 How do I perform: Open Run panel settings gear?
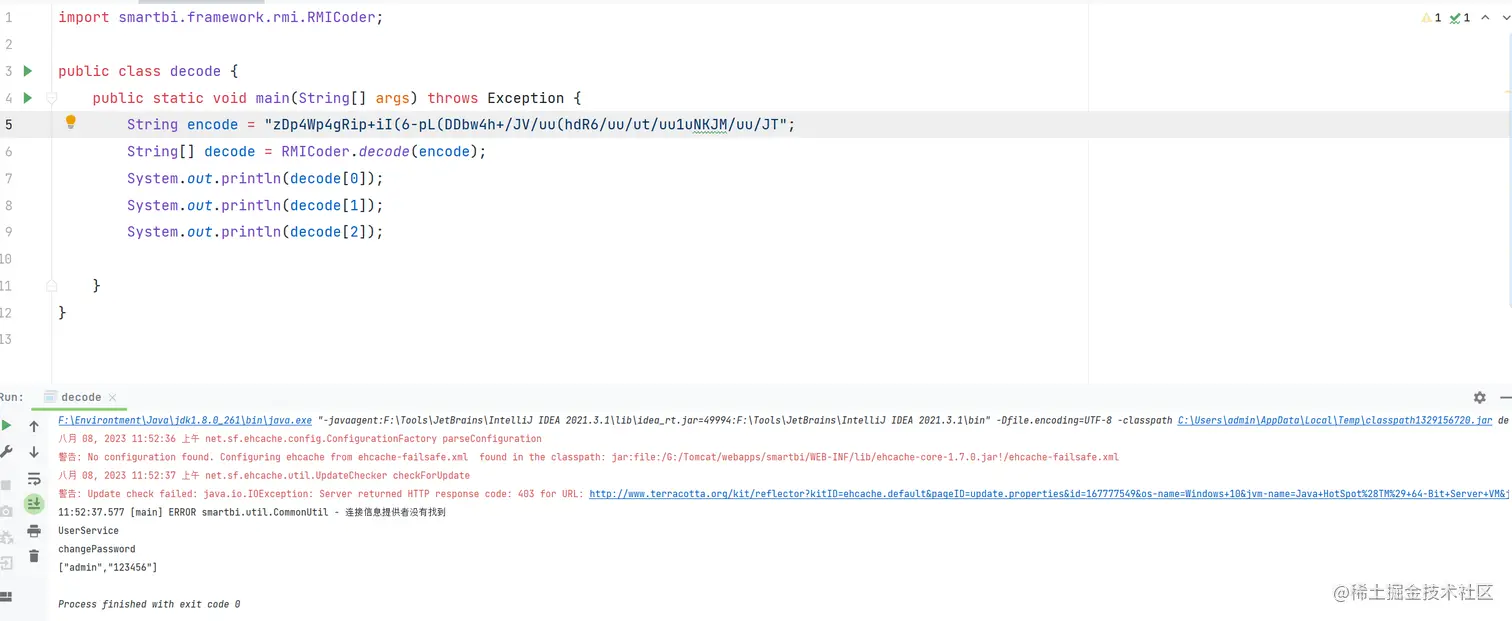[1480, 397]
